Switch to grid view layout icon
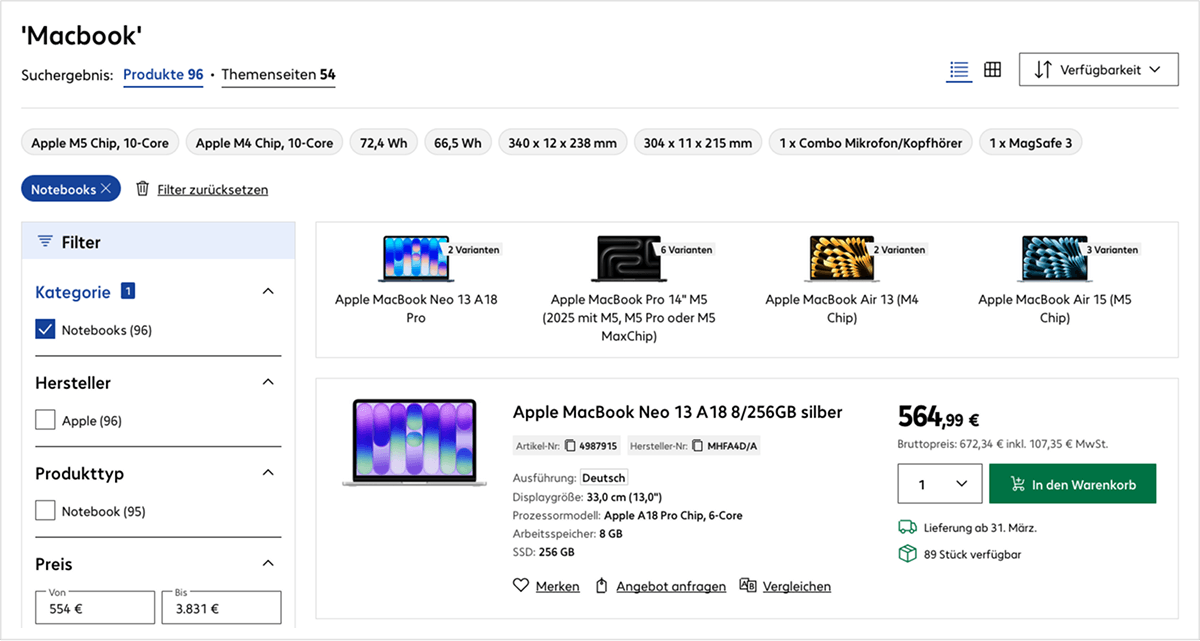 tap(992, 70)
